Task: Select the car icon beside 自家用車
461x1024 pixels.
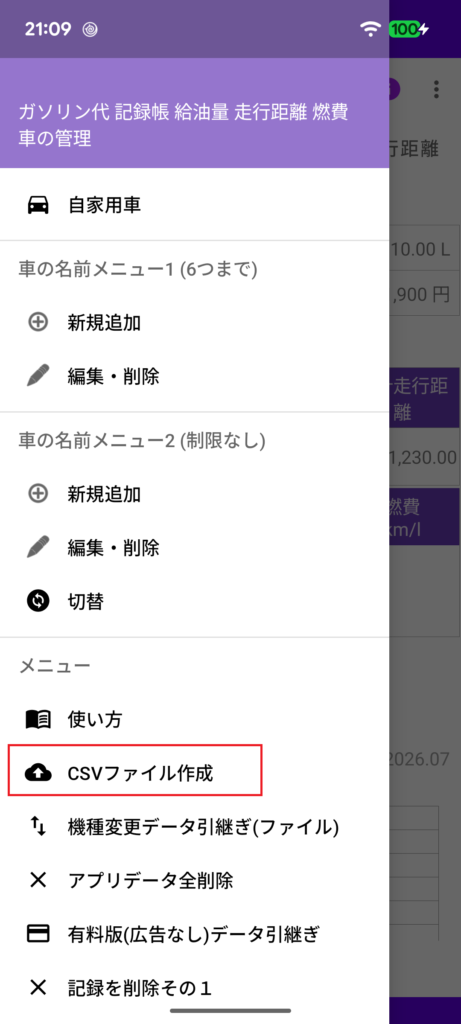Action: 38,205
